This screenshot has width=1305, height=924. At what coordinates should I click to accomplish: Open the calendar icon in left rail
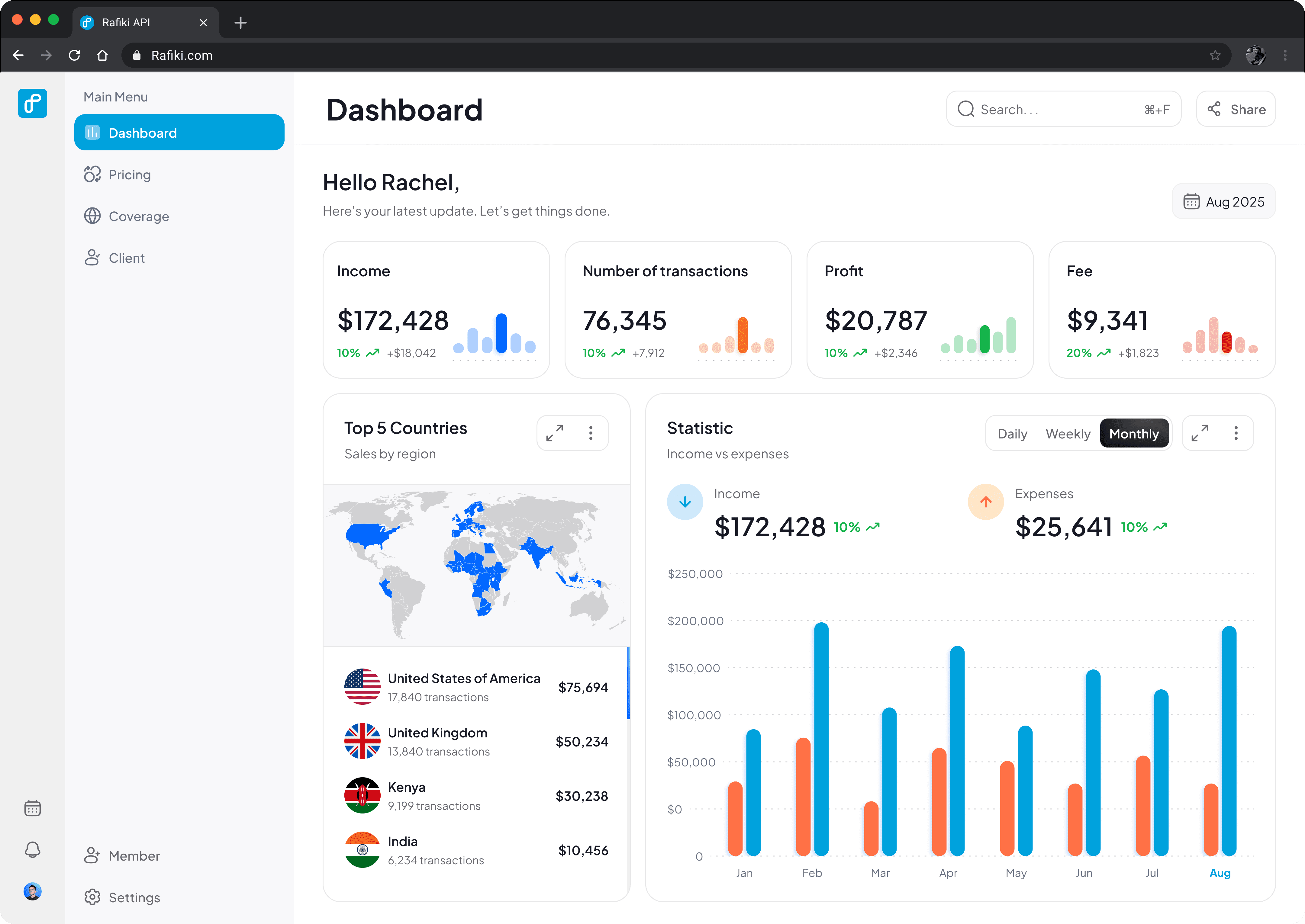[x=32, y=808]
